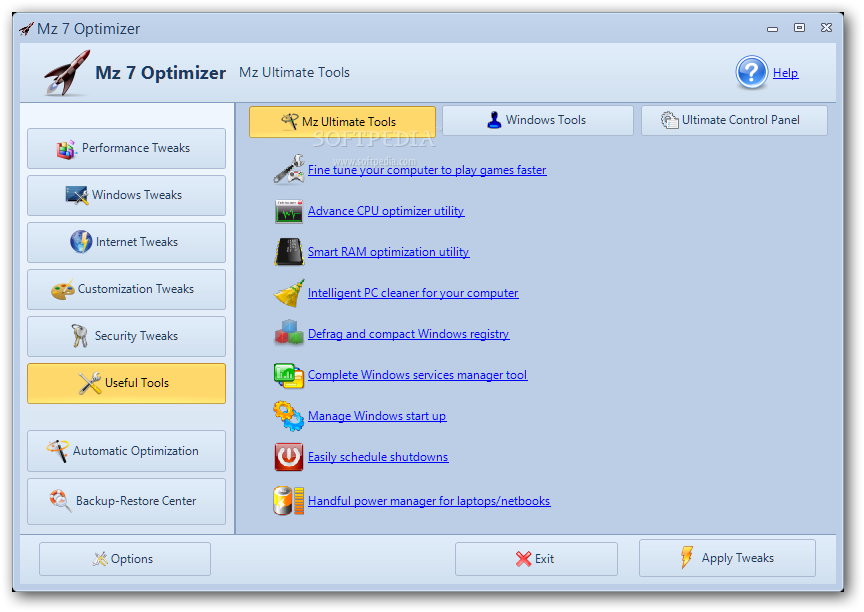Open Backup-Restore Center
Screen dimensions: 864x612
126,501
